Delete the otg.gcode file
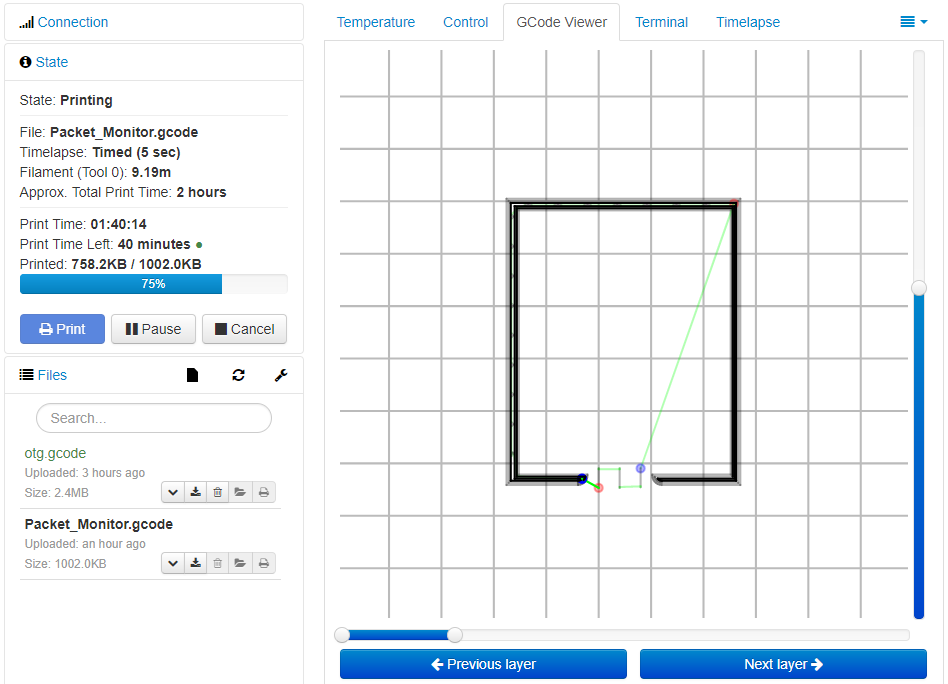The height and width of the screenshot is (684, 948). (x=218, y=492)
